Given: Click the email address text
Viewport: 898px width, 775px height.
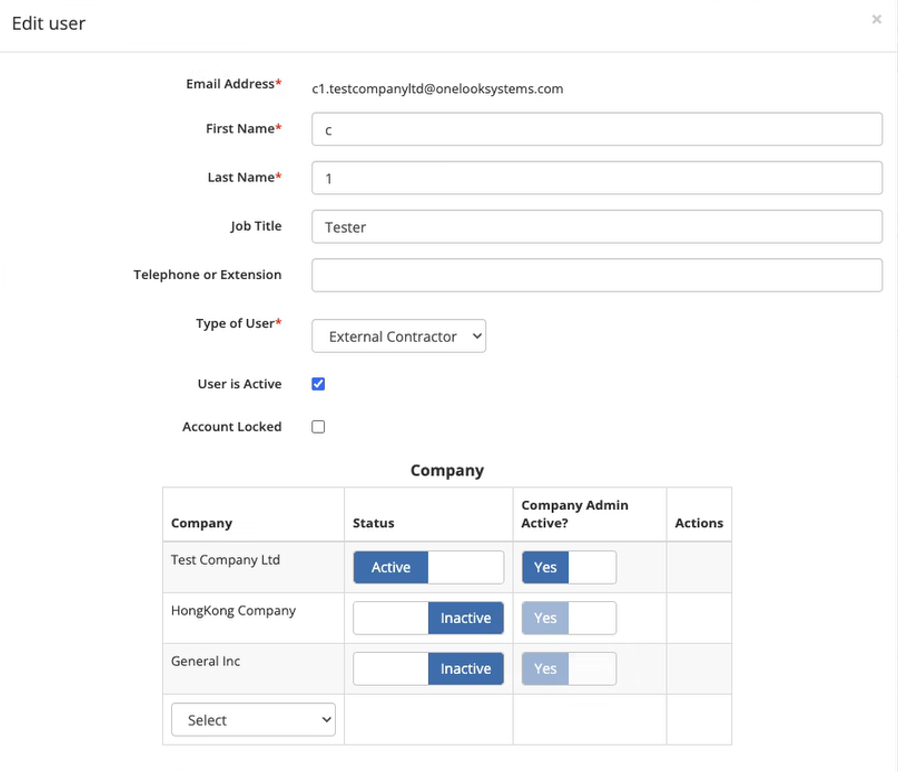Looking at the screenshot, I should (438, 89).
